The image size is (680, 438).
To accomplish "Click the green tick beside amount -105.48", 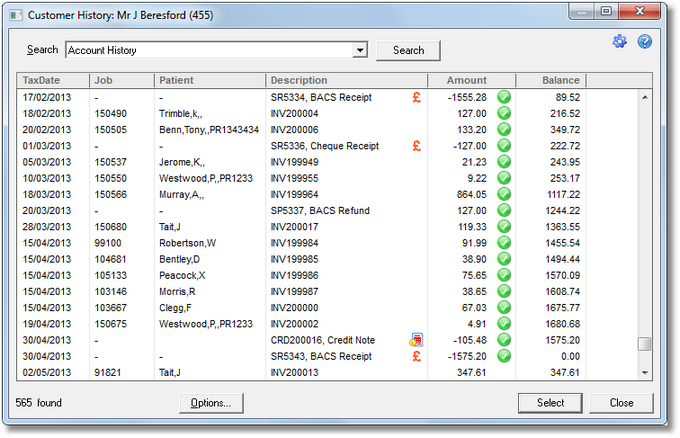I will pyautogui.click(x=504, y=340).
